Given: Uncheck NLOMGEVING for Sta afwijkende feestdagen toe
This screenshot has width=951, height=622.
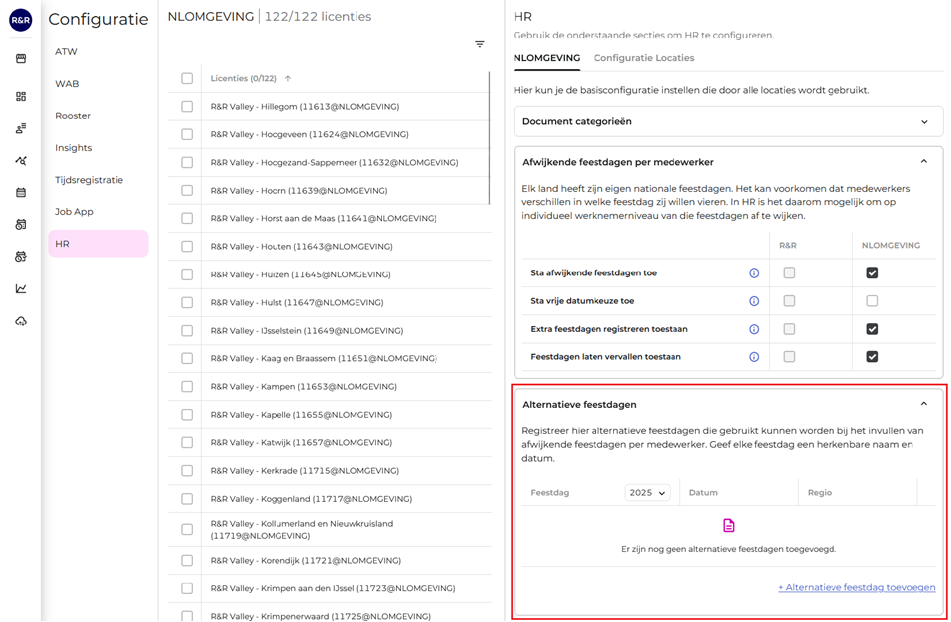Looking at the screenshot, I should click(x=872, y=273).
